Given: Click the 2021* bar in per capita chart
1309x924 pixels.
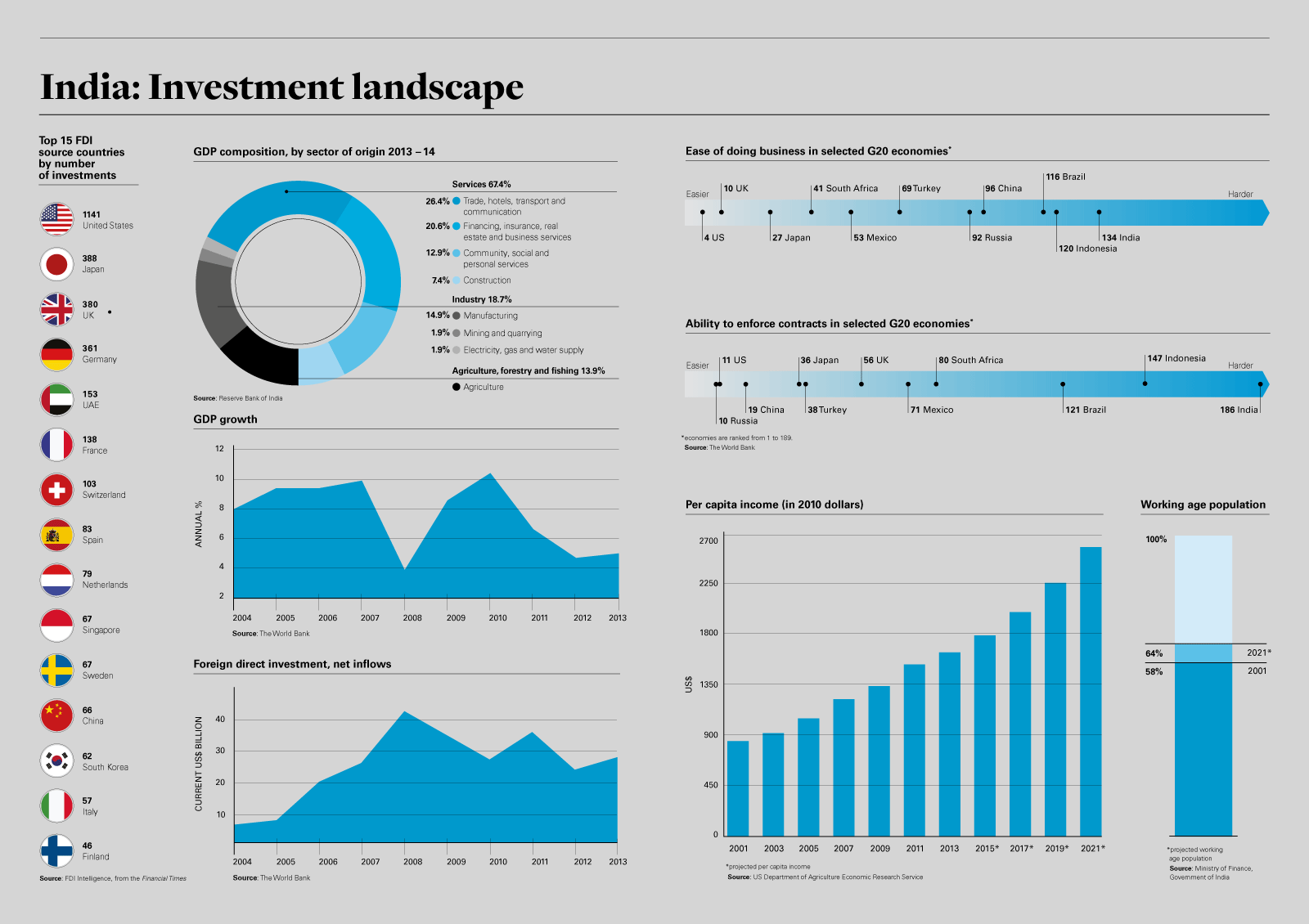Looking at the screenshot, I should [x=1091, y=691].
